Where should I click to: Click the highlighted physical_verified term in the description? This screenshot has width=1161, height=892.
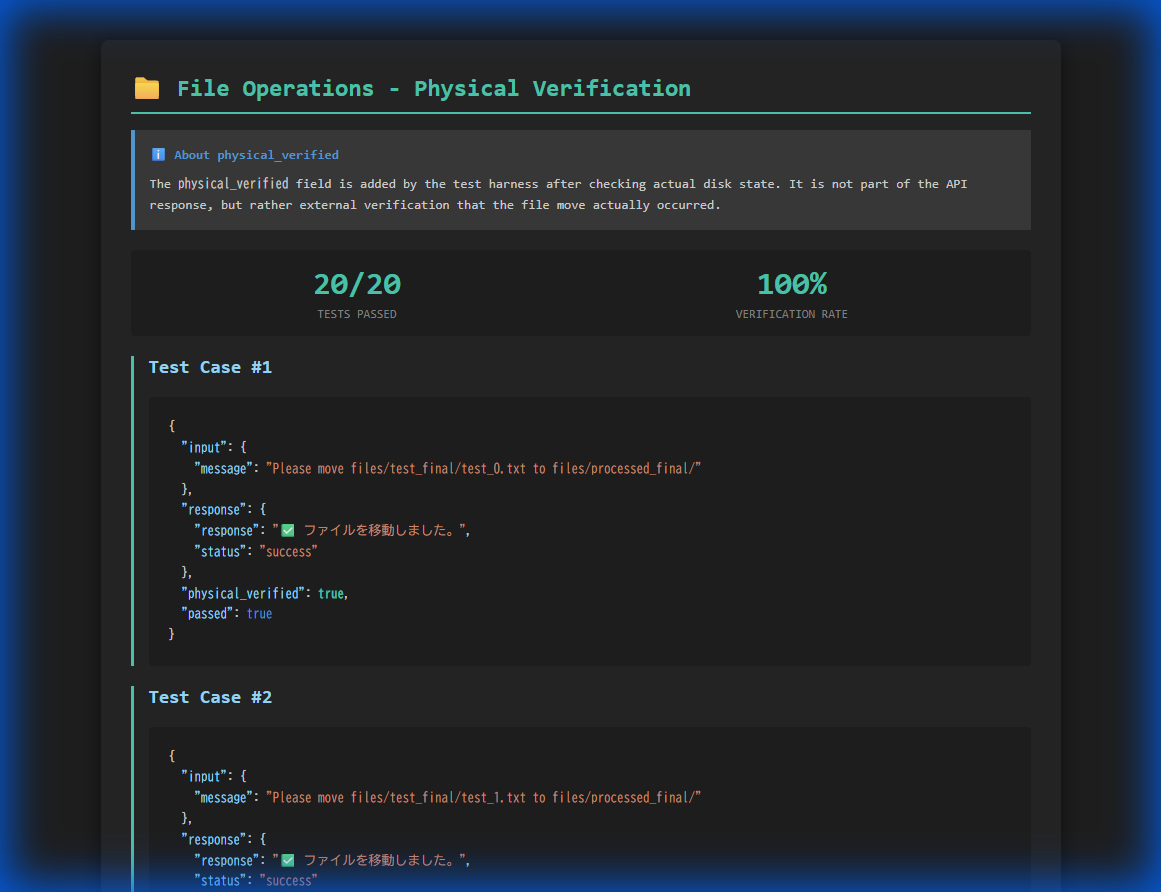point(232,184)
